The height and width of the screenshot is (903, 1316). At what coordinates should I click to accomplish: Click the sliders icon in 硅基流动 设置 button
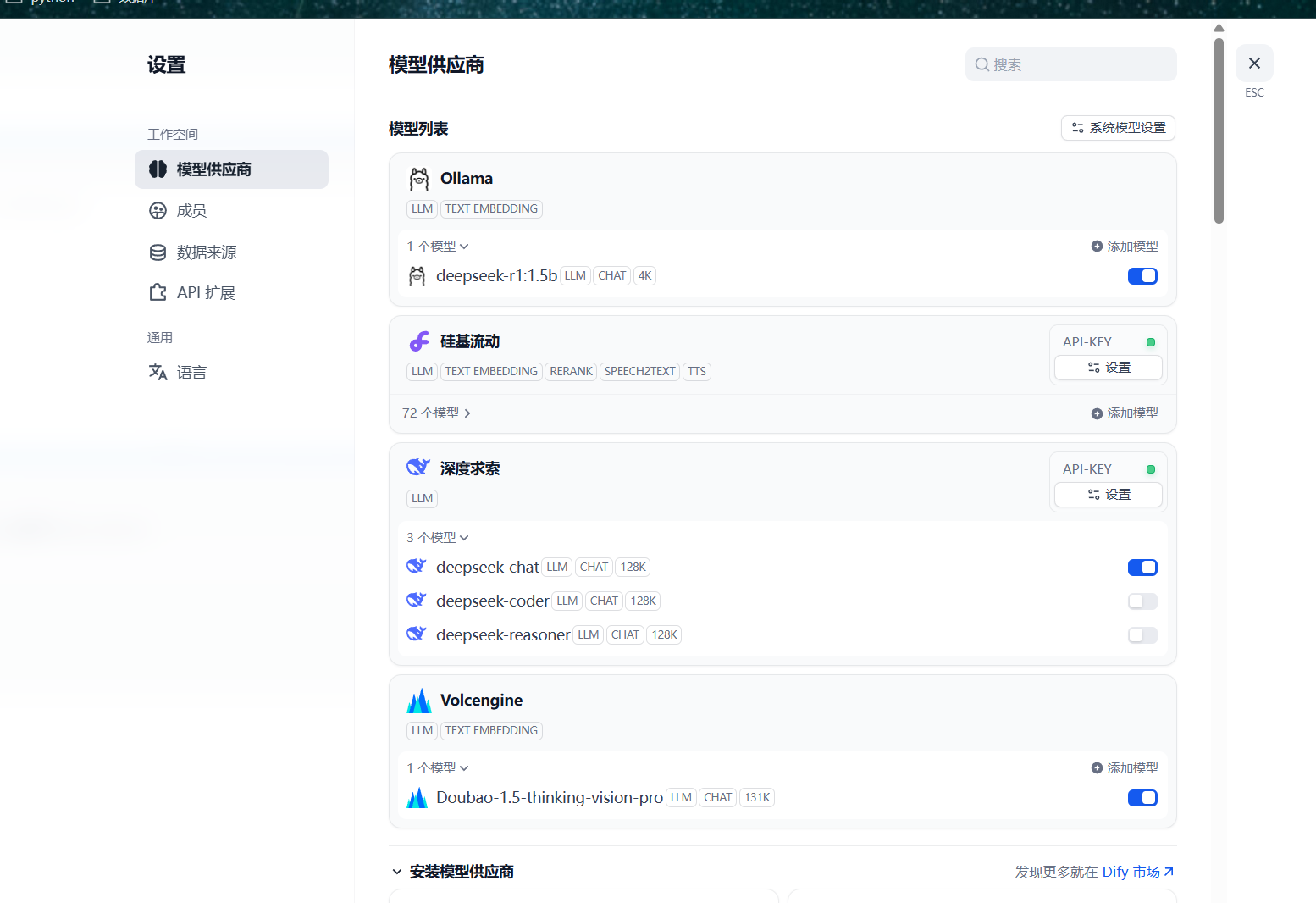click(1094, 368)
